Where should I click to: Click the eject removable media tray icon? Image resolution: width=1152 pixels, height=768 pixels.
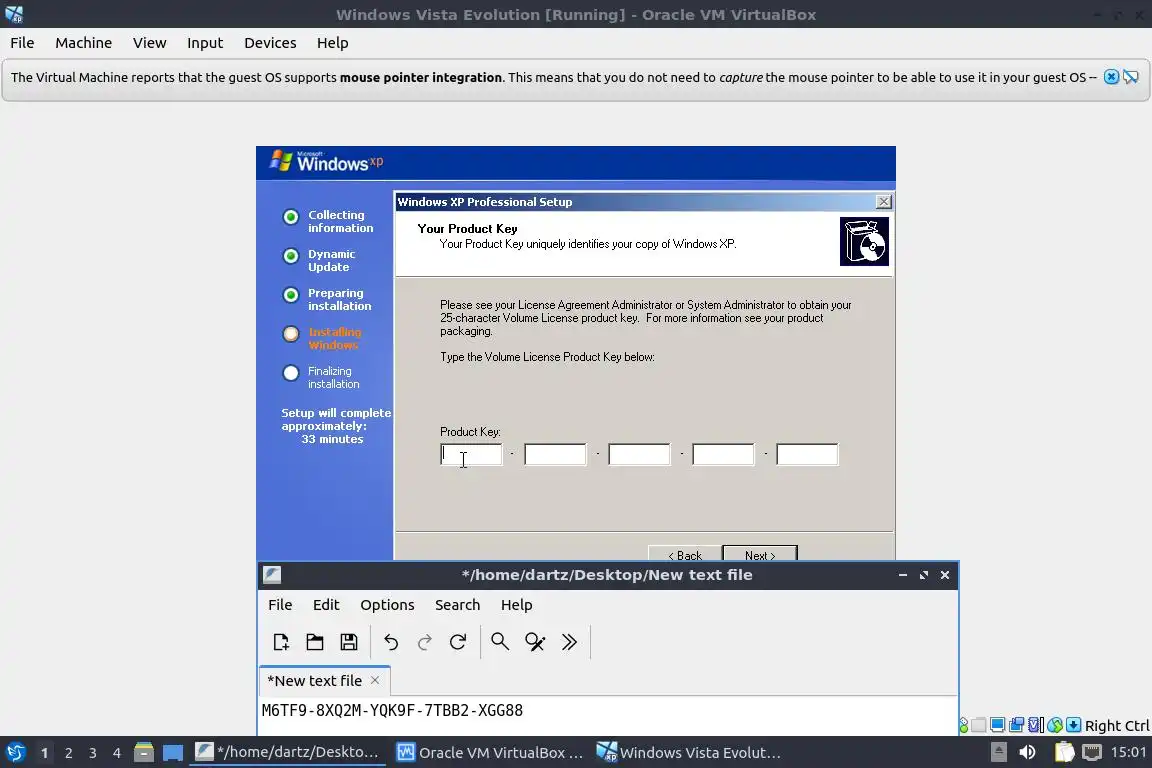tap(998, 752)
